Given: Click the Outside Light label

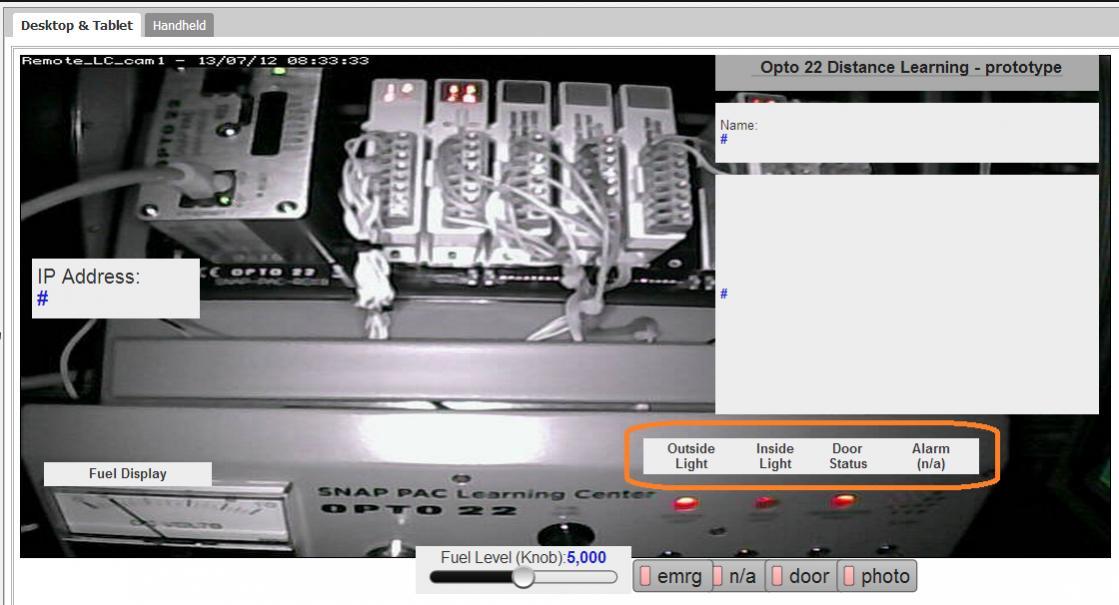Looking at the screenshot, I should [x=691, y=456].
